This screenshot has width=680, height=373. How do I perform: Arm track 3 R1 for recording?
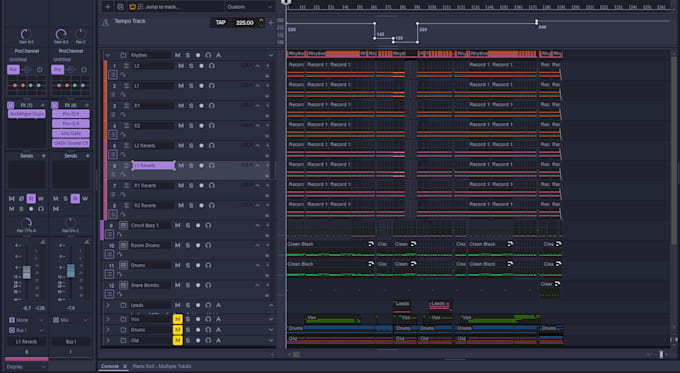click(x=201, y=106)
